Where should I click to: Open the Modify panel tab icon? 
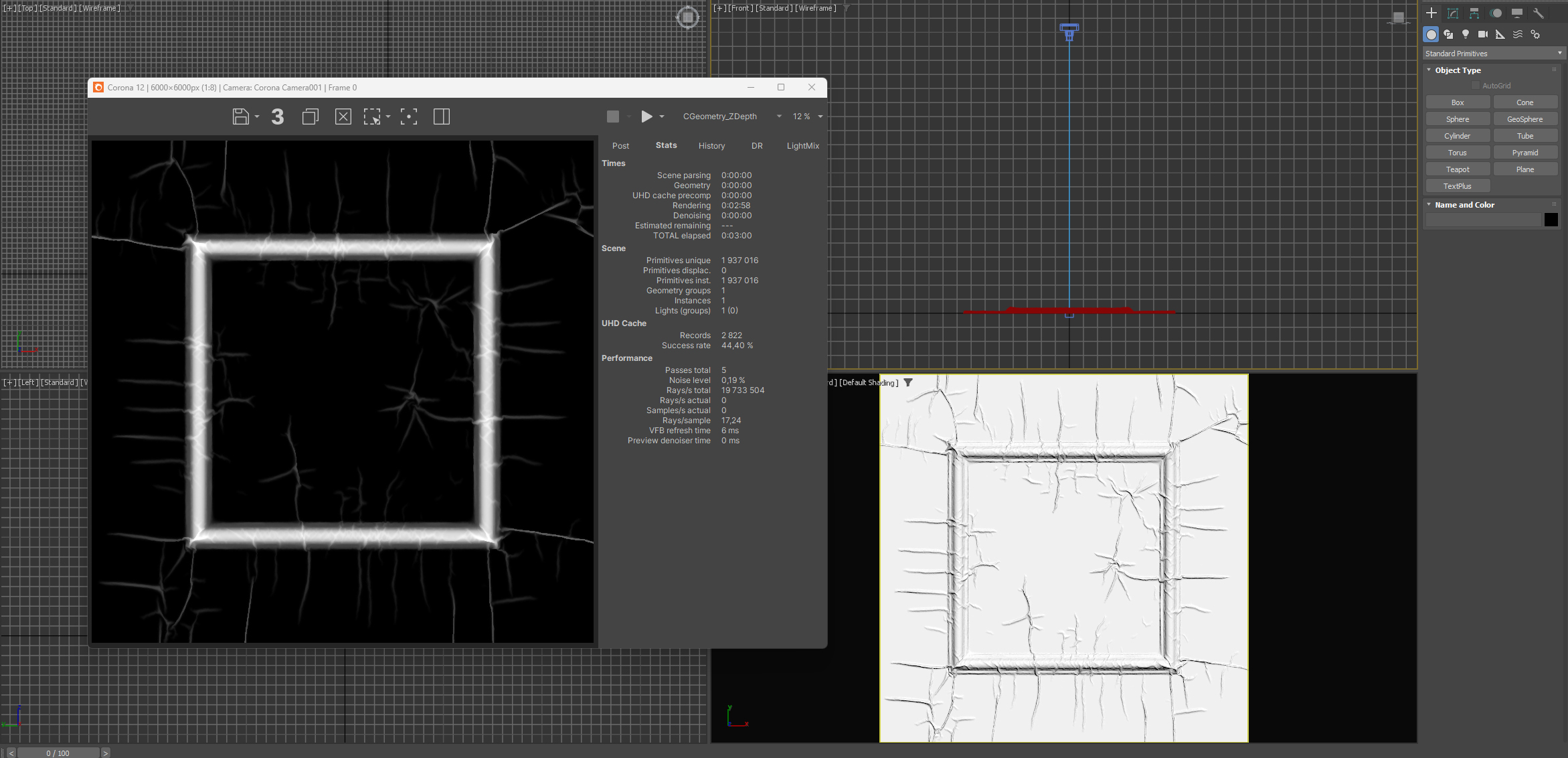tap(1453, 13)
